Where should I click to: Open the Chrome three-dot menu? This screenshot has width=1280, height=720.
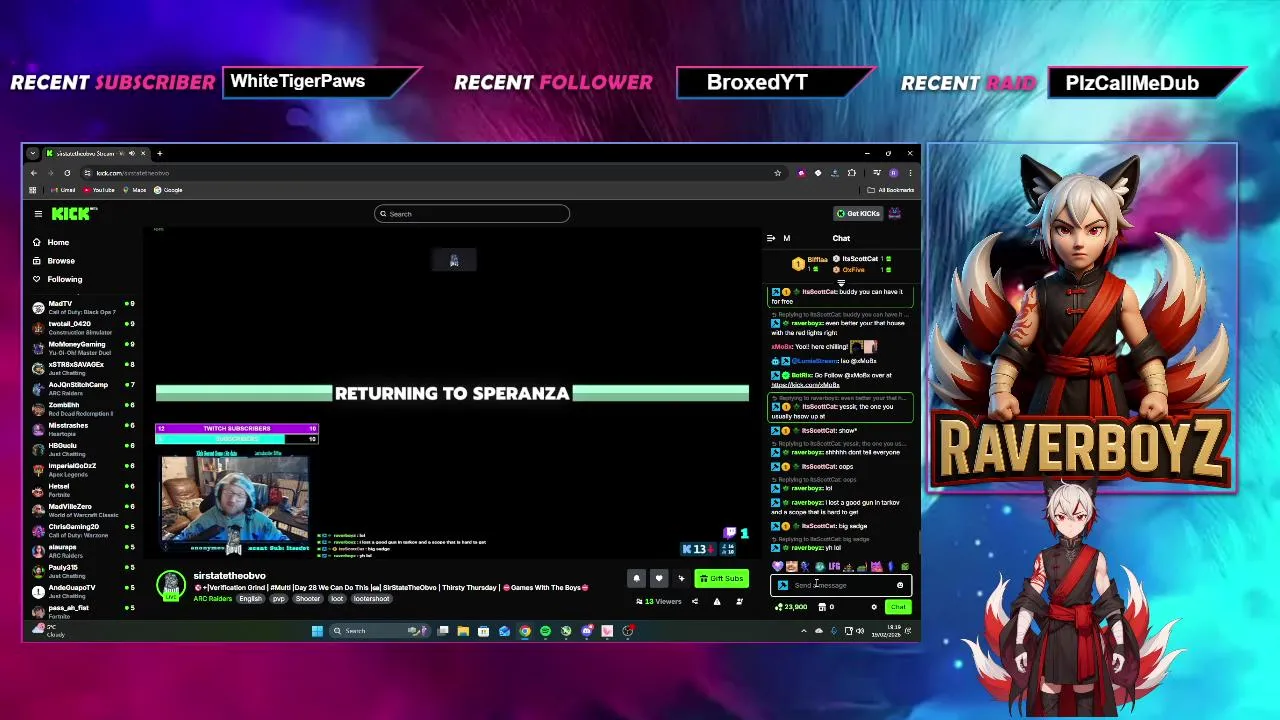(x=910, y=173)
